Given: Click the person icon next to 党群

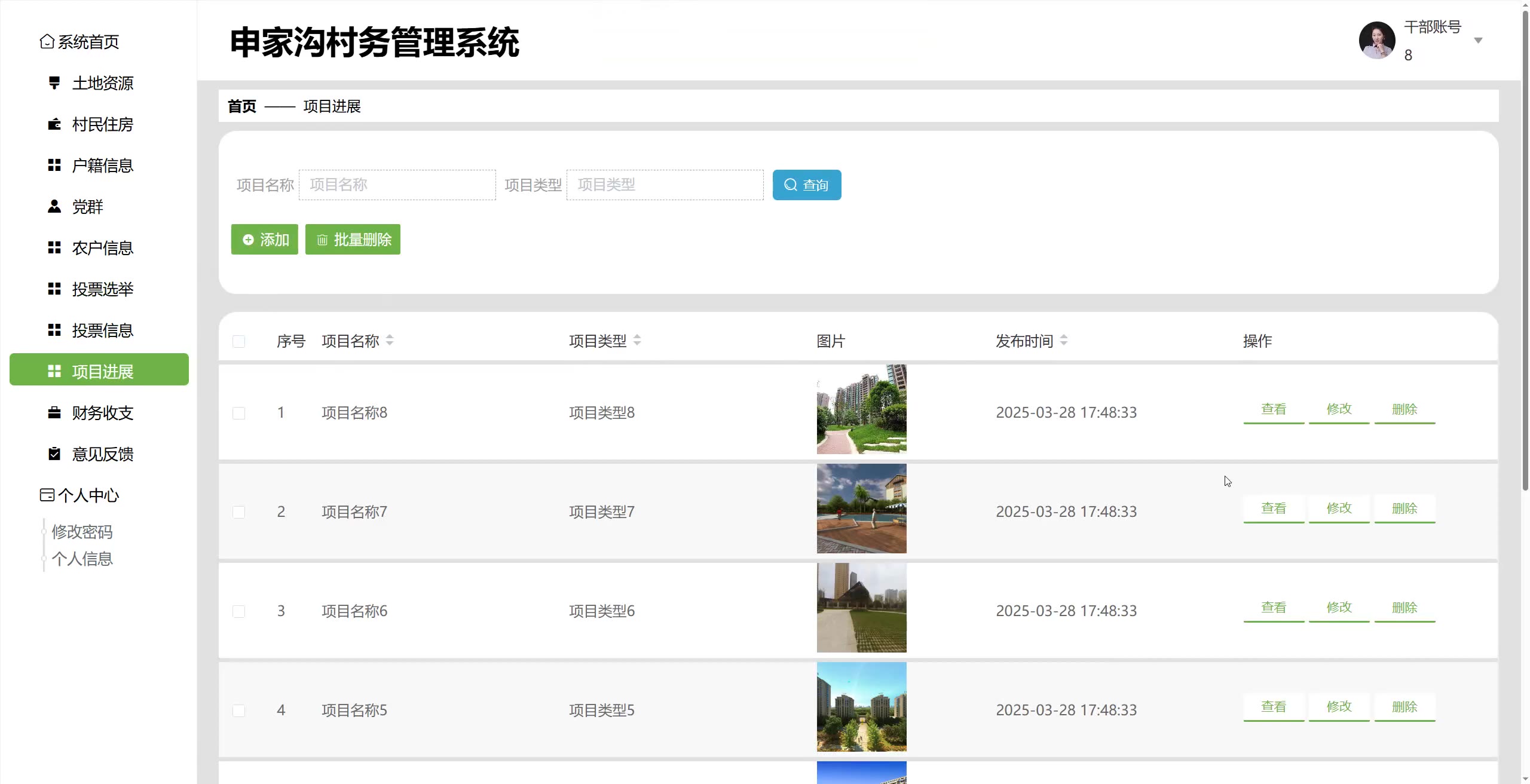Looking at the screenshot, I should 54,206.
